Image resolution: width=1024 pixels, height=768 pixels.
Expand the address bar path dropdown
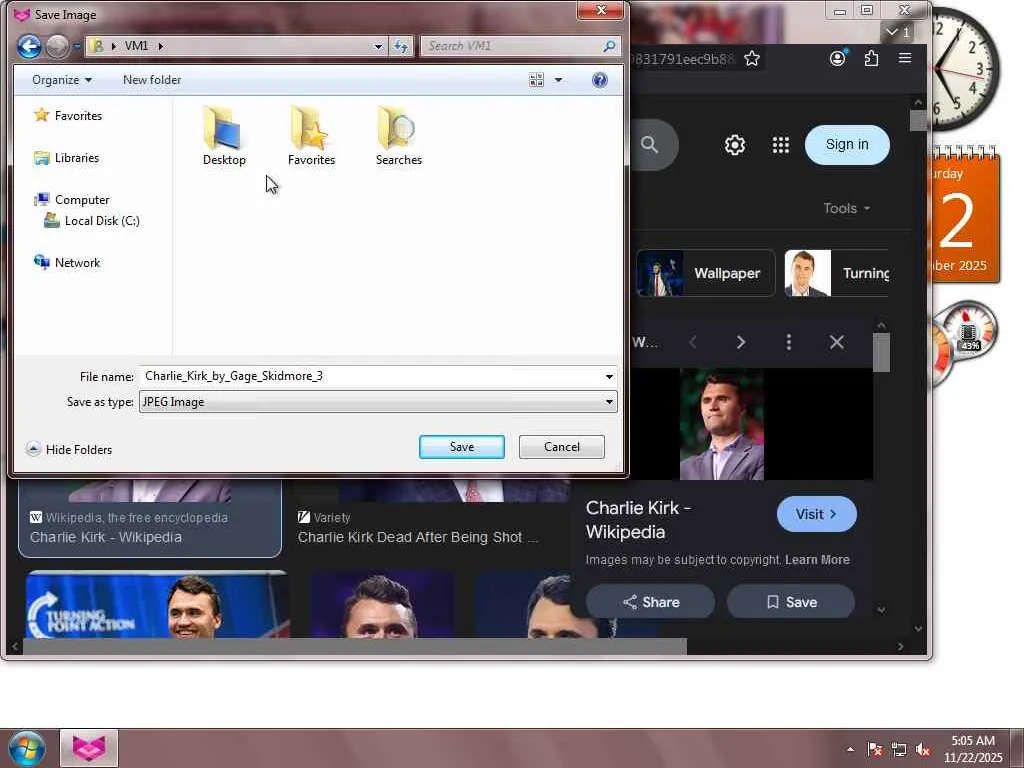(x=378, y=46)
